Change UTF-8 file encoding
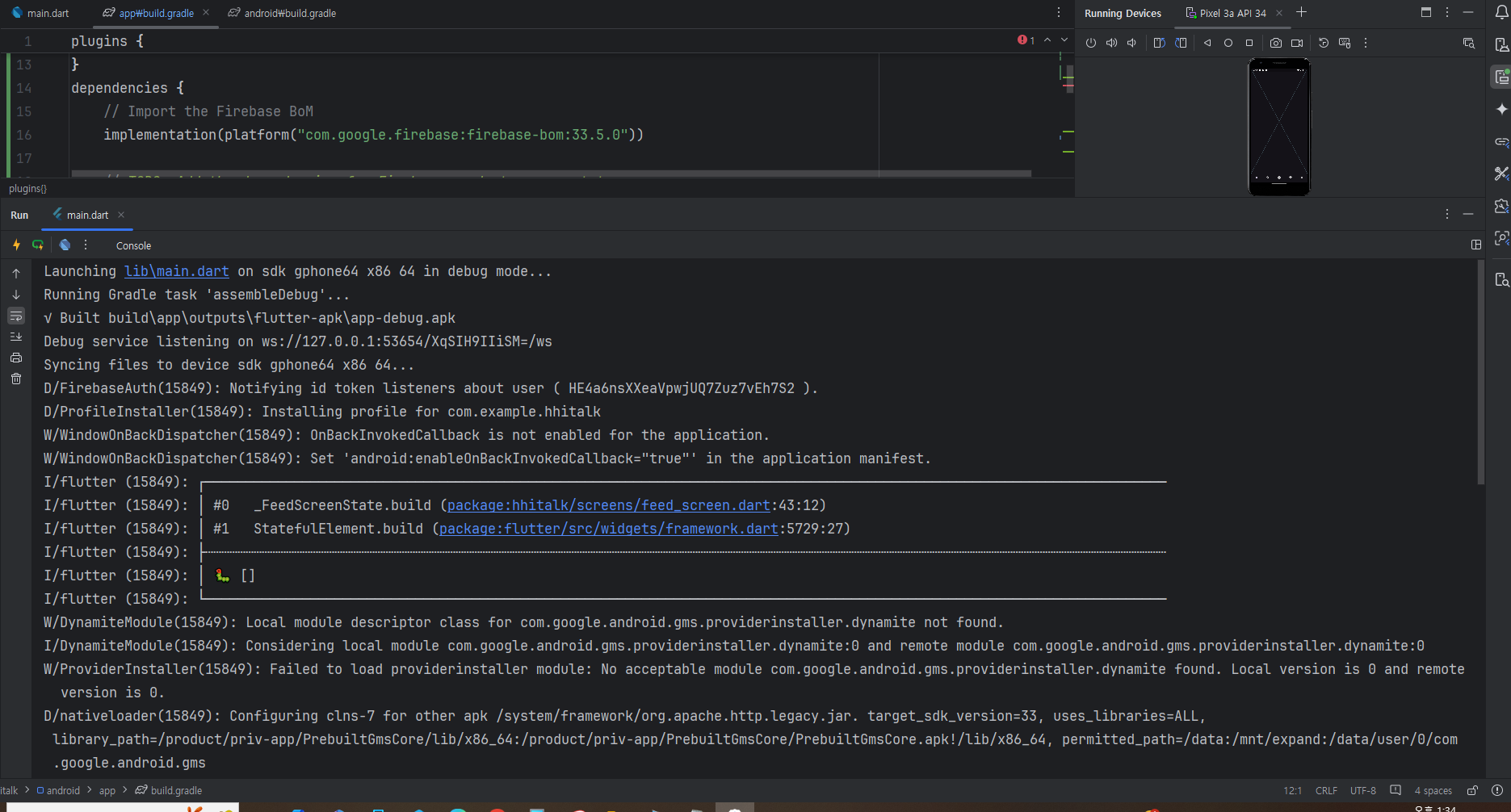This screenshot has height=812, width=1511. tap(1363, 790)
